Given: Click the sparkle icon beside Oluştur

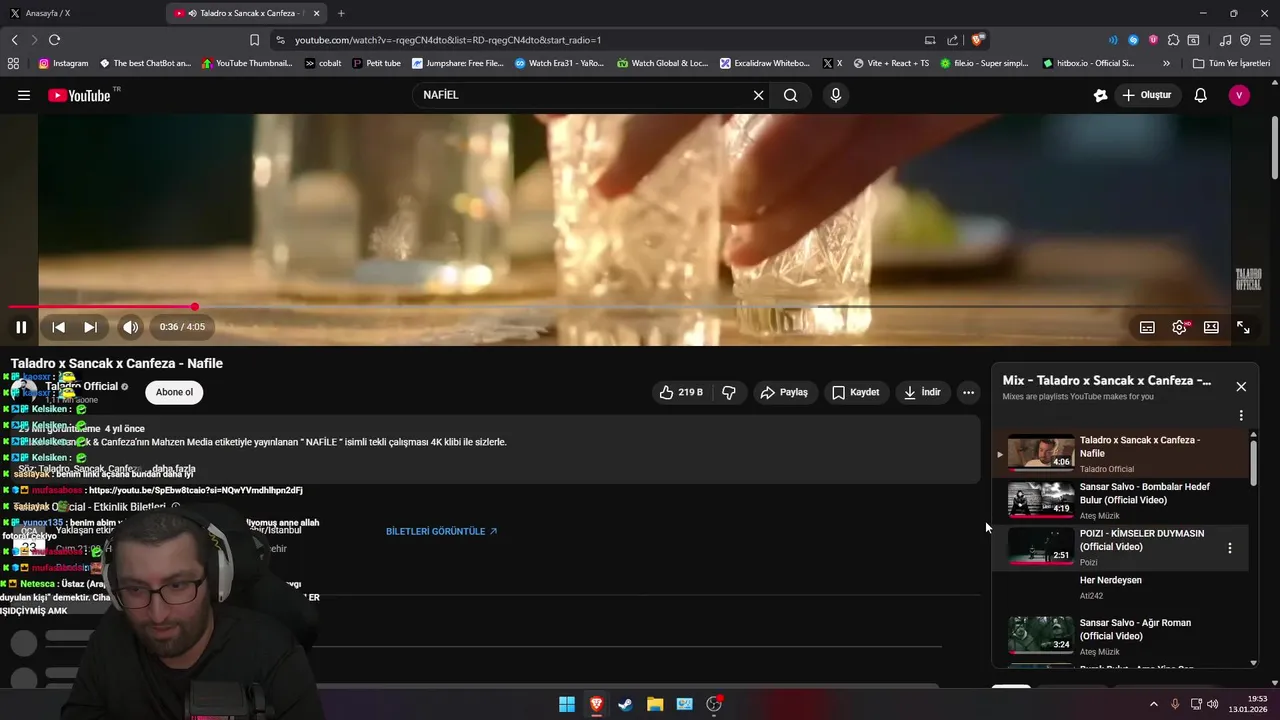Looking at the screenshot, I should coord(1101,95).
